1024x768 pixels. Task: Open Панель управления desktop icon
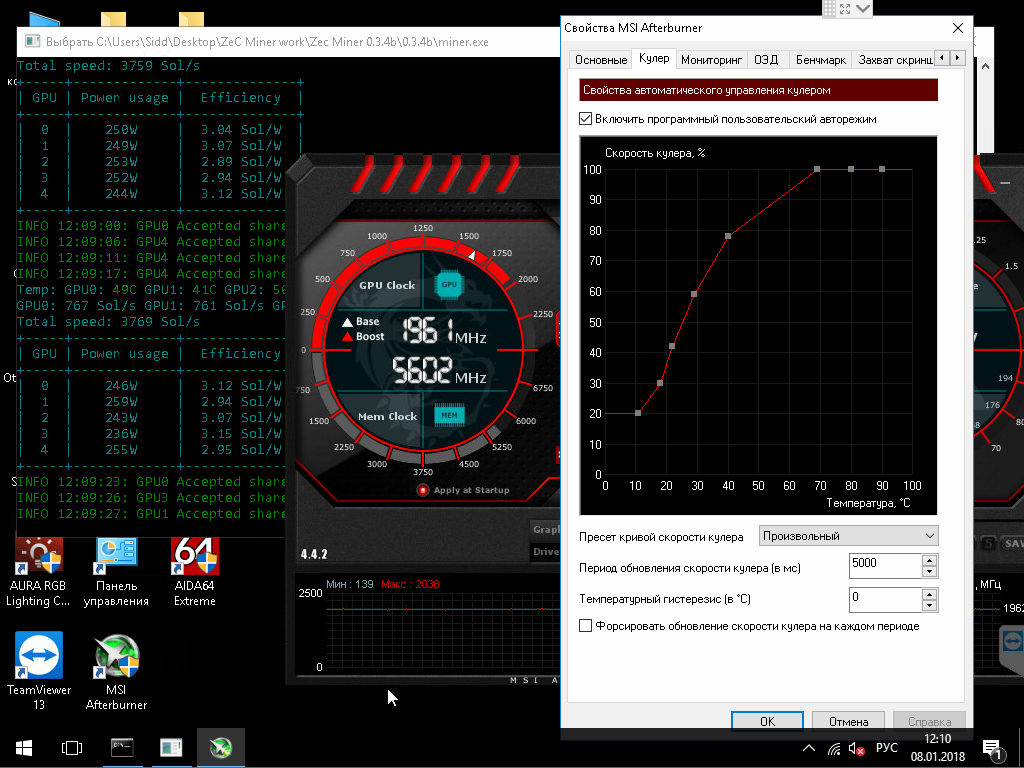116,571
